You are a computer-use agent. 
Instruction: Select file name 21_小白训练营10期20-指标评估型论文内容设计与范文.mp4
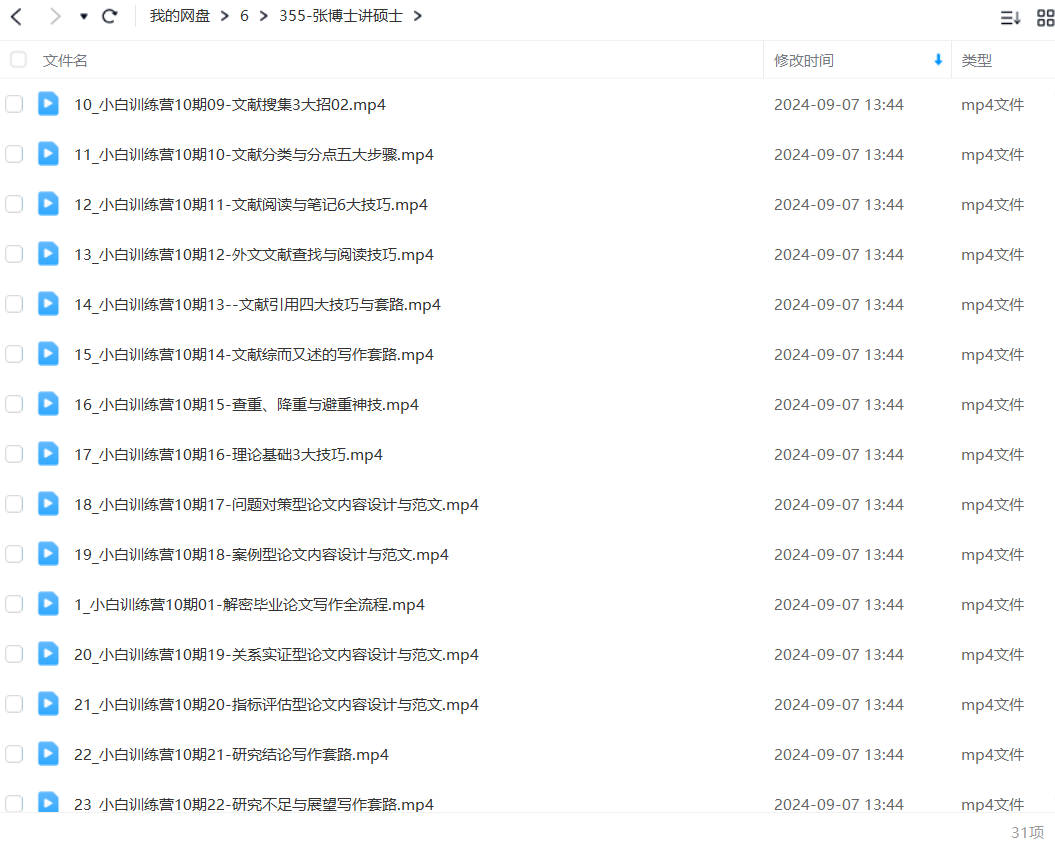(277, 705)
